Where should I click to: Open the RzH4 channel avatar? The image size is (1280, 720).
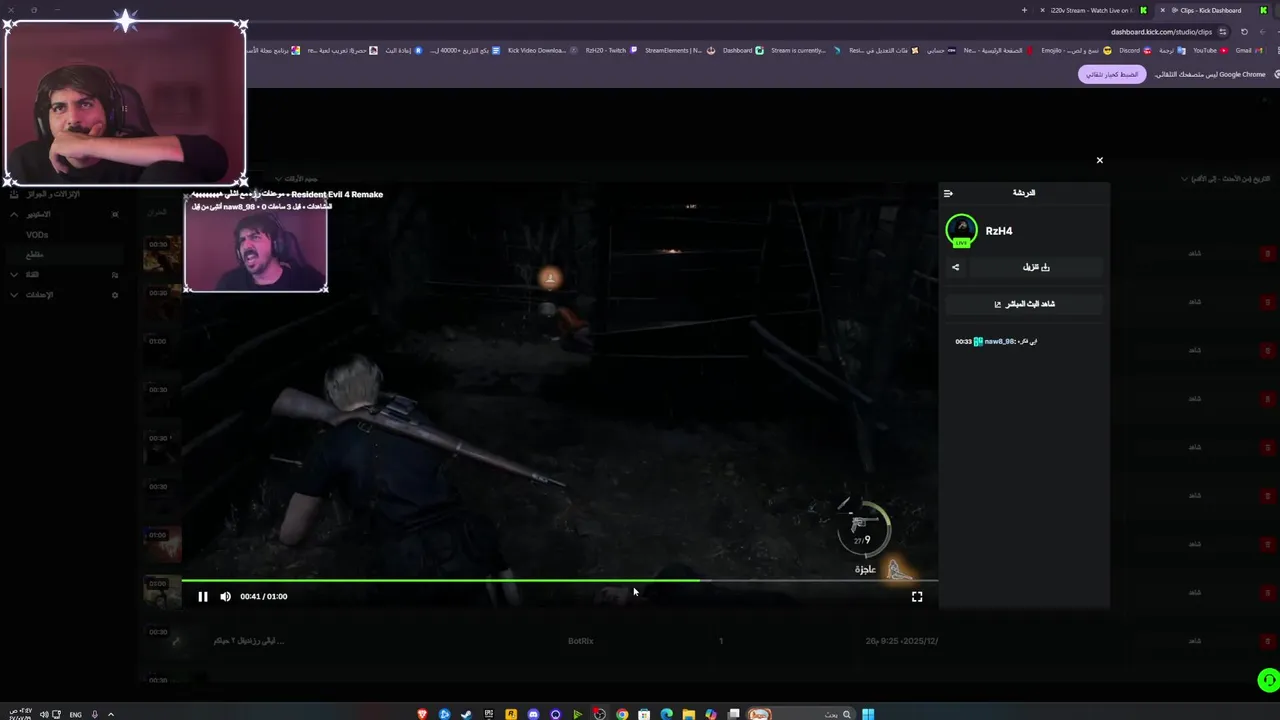coord(961,230)
